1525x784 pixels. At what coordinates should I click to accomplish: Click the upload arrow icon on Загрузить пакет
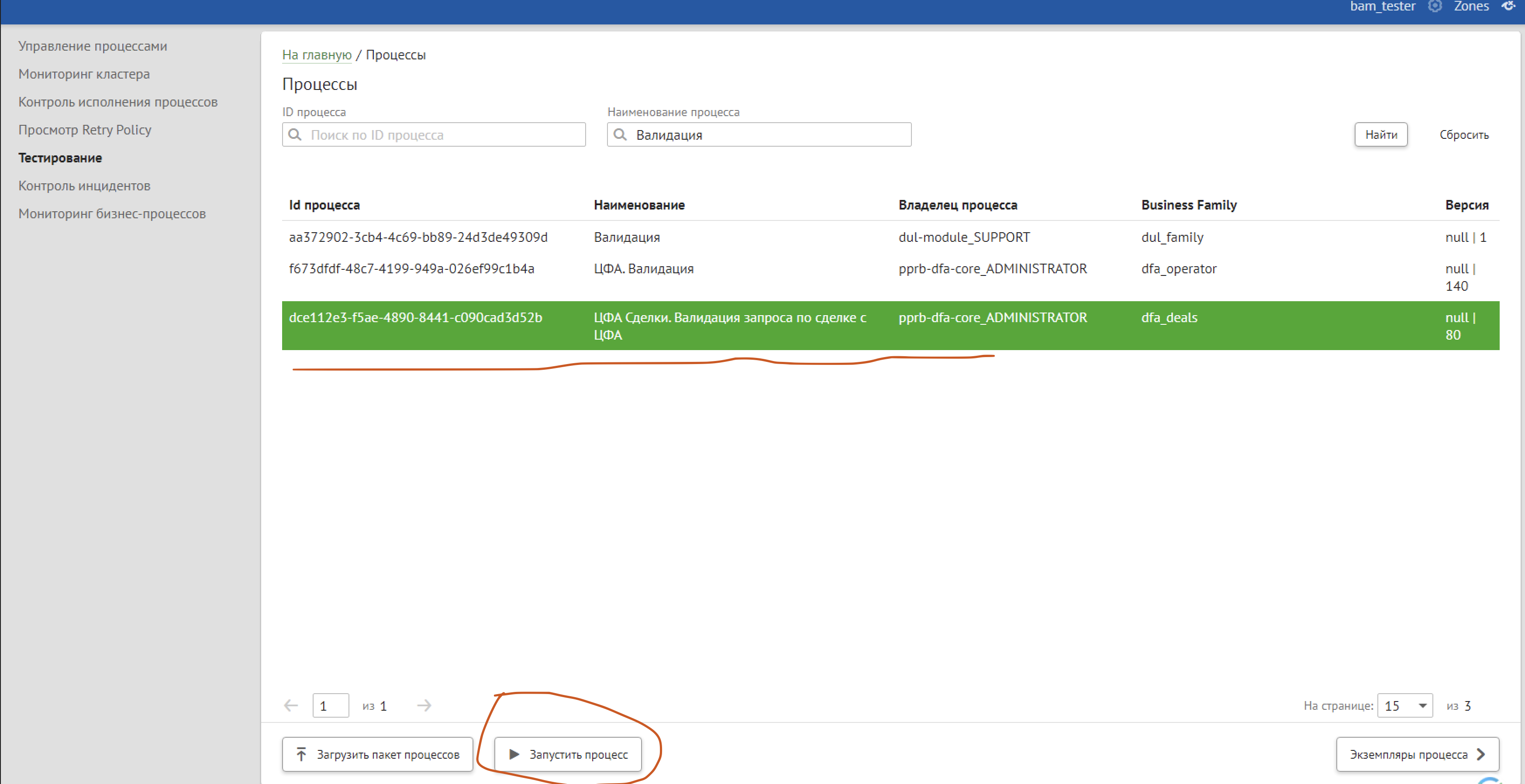point(301,754)
